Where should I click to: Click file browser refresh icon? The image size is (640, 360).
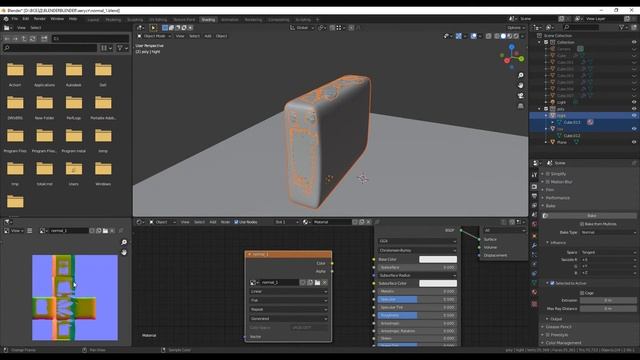point(33,38)
